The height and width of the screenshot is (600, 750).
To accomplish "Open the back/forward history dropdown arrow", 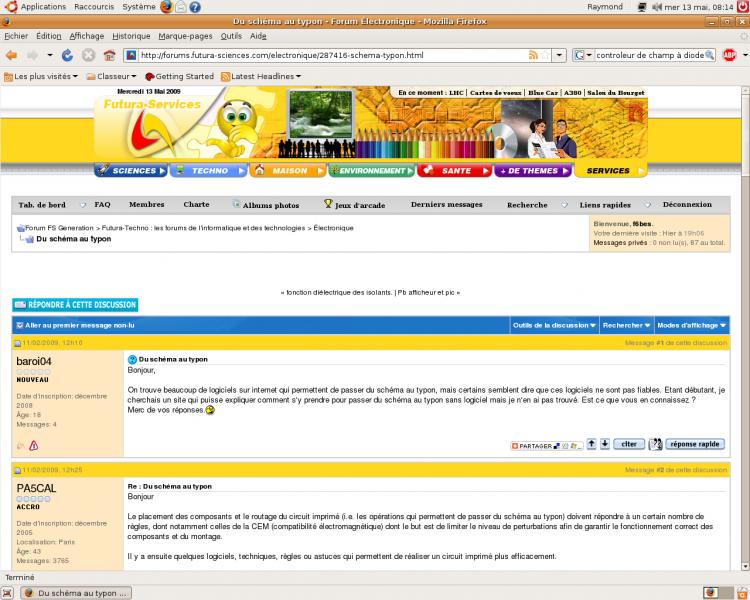I will pyautogui.click(x=50, y=56).
